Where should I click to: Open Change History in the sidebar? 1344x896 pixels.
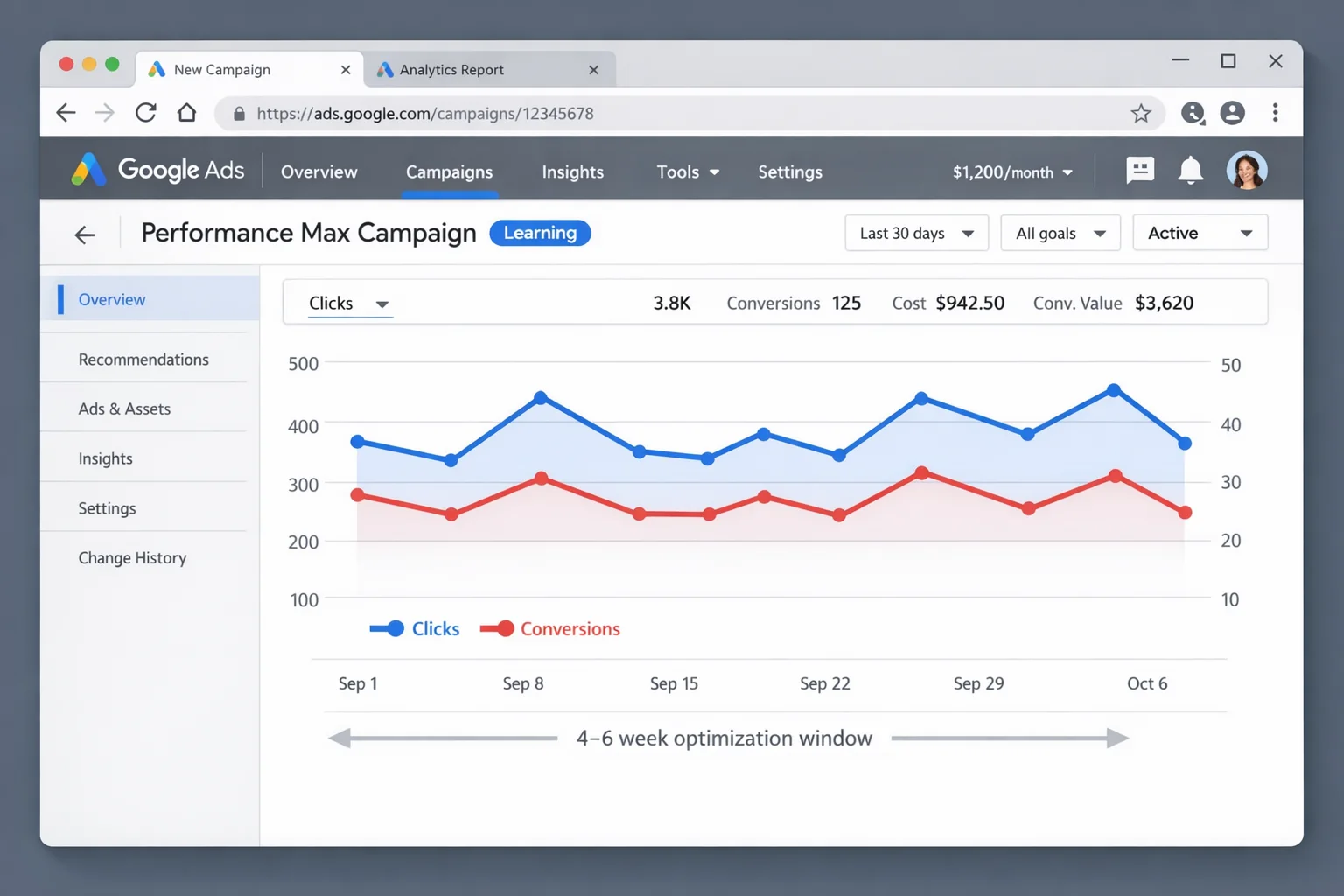pyautogui.click(x=132, y=557)
